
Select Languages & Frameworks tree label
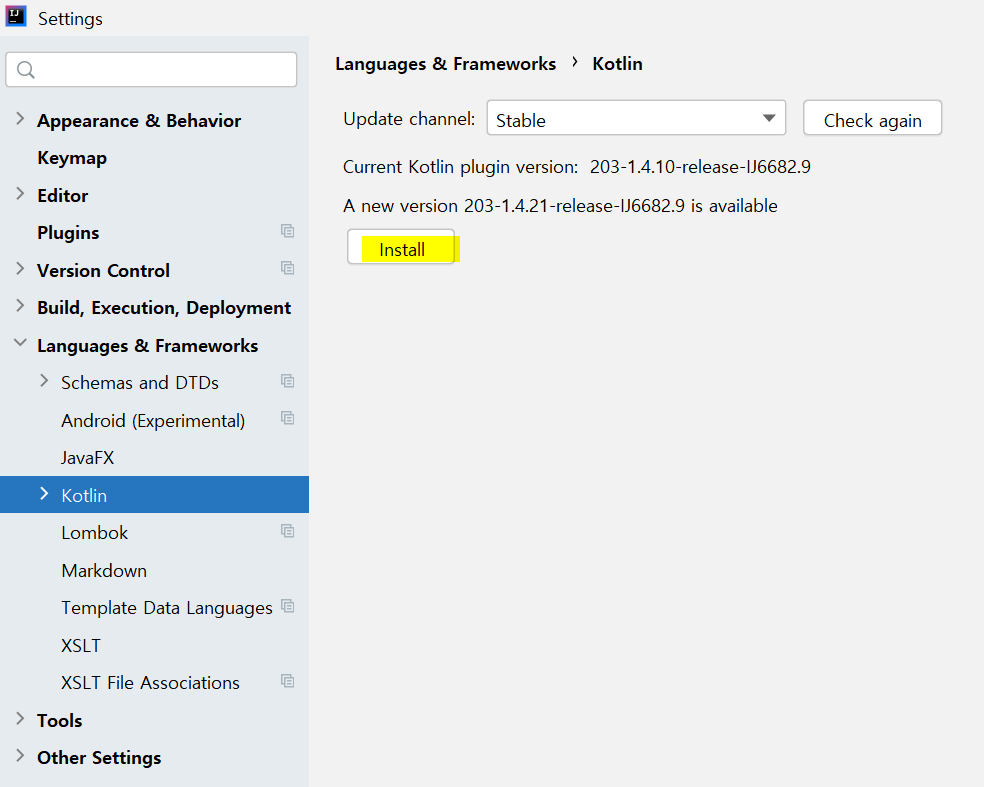(x=147, y=346)
